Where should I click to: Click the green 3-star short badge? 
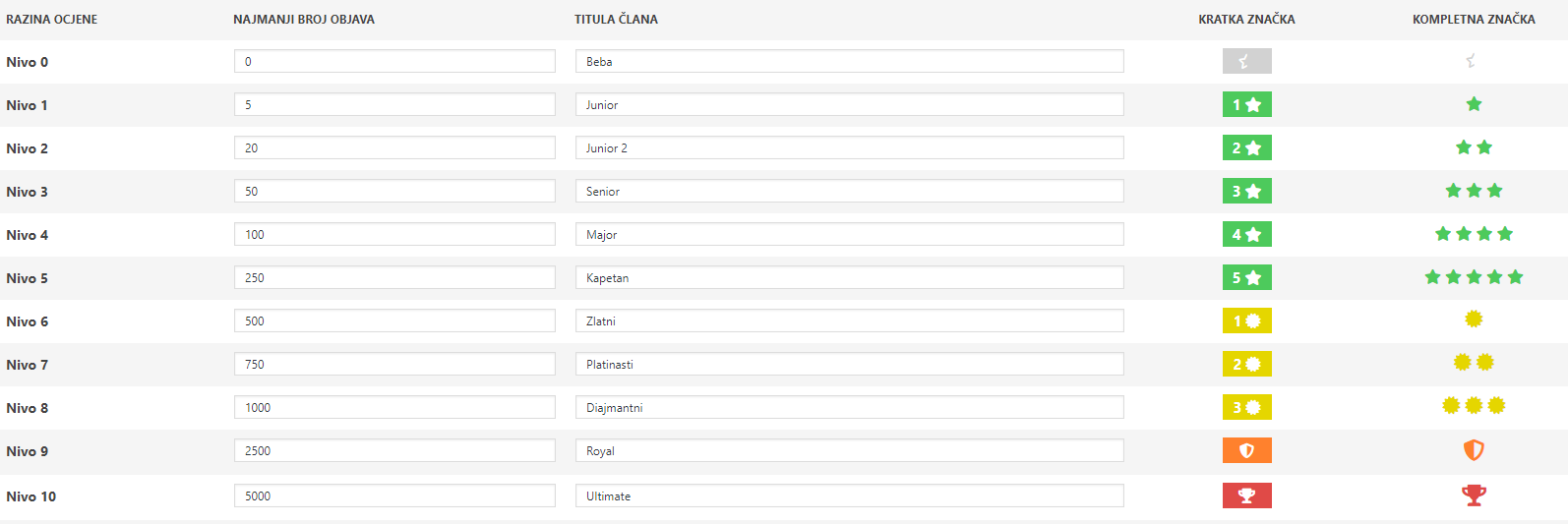1246,192
